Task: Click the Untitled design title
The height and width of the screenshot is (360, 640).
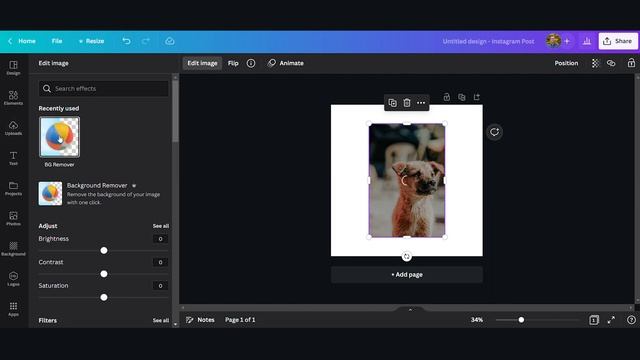Action: (x=488, y=41)
